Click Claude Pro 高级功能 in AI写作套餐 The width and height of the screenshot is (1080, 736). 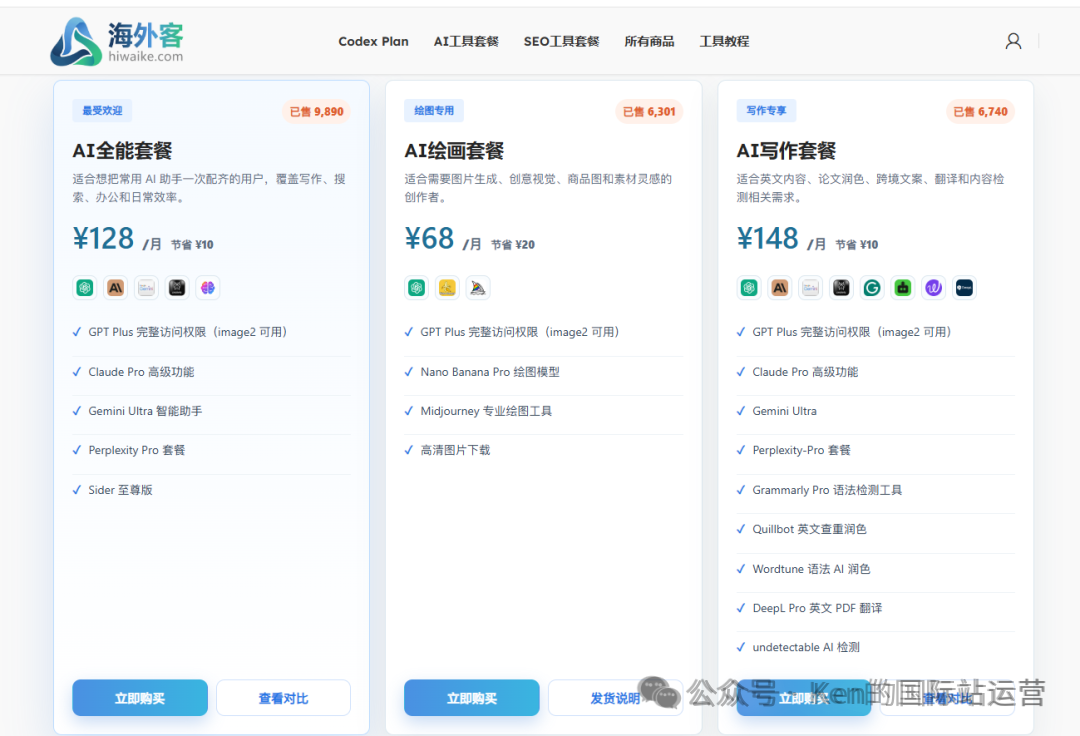[875, 372]
